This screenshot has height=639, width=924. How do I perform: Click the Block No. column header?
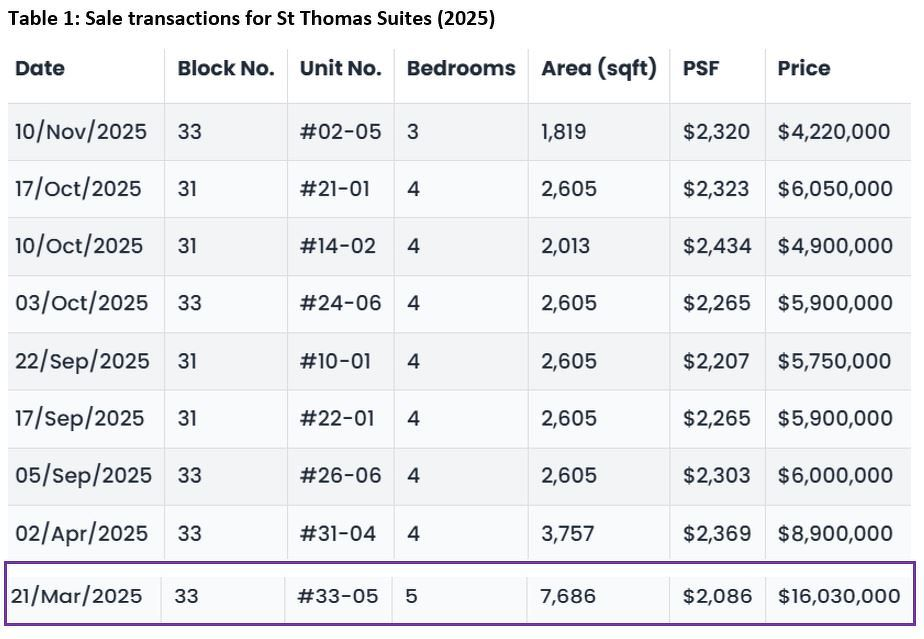point(225,69)
